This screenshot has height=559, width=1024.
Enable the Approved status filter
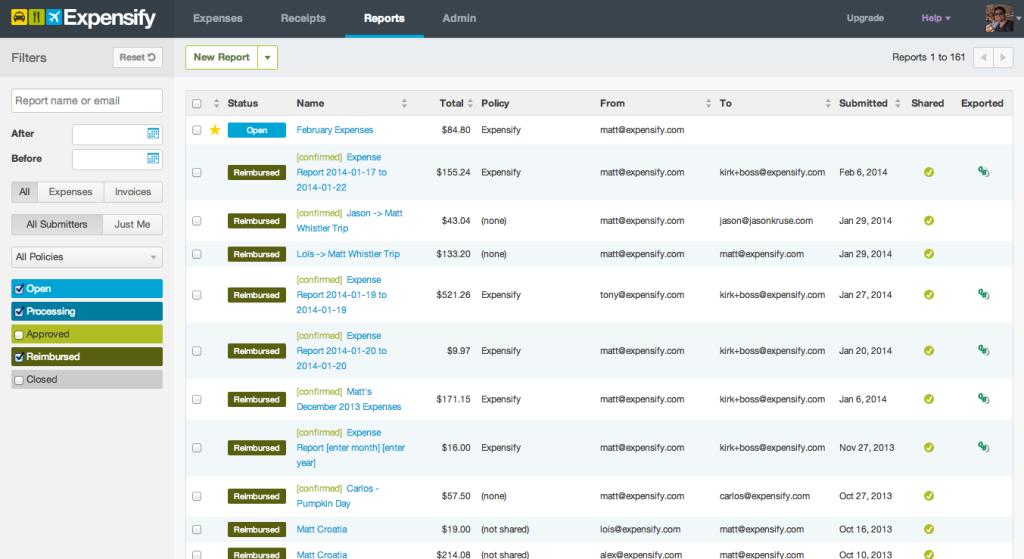19,335
